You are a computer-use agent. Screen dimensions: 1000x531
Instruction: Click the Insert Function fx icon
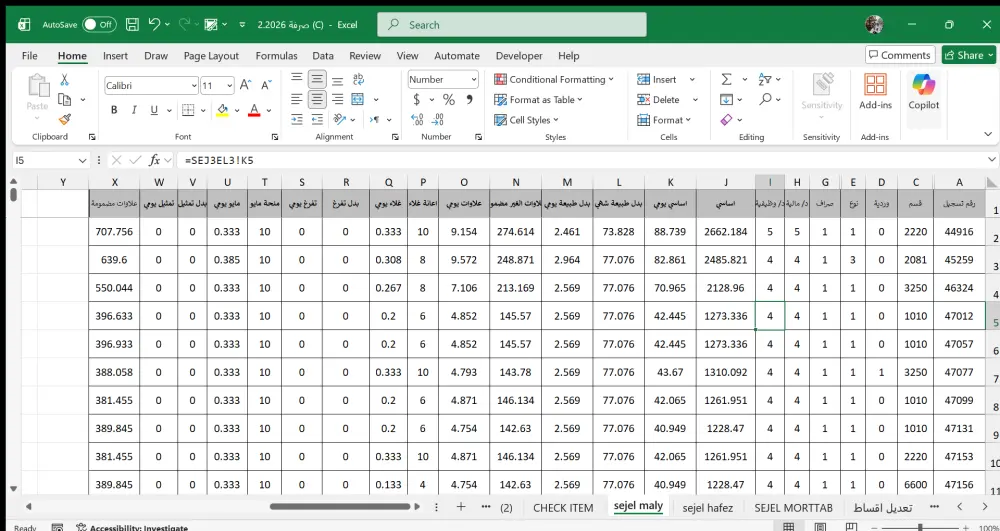(x=155, y=160)
